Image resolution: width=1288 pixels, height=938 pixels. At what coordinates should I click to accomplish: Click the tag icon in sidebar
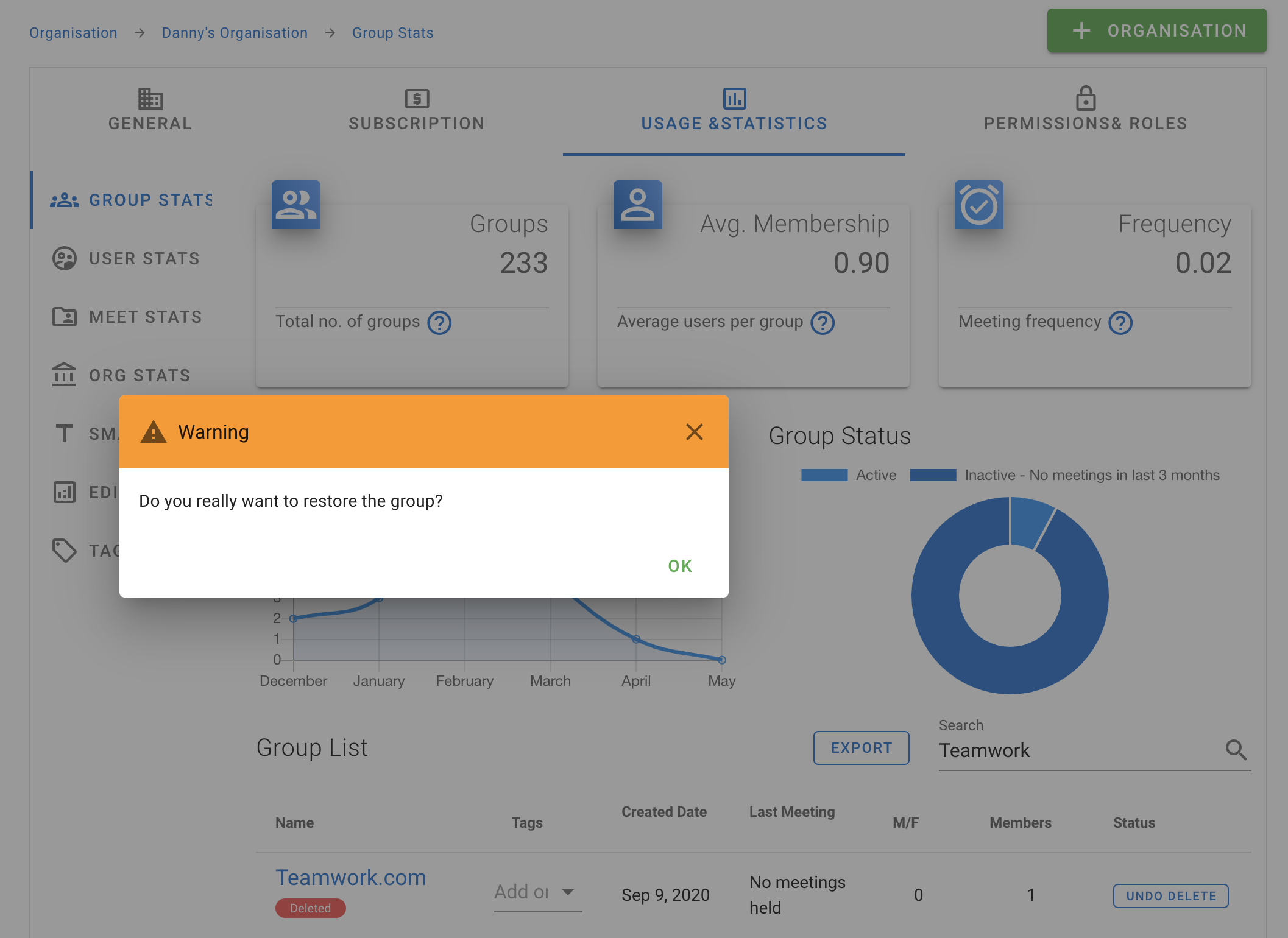pos(65,550)
